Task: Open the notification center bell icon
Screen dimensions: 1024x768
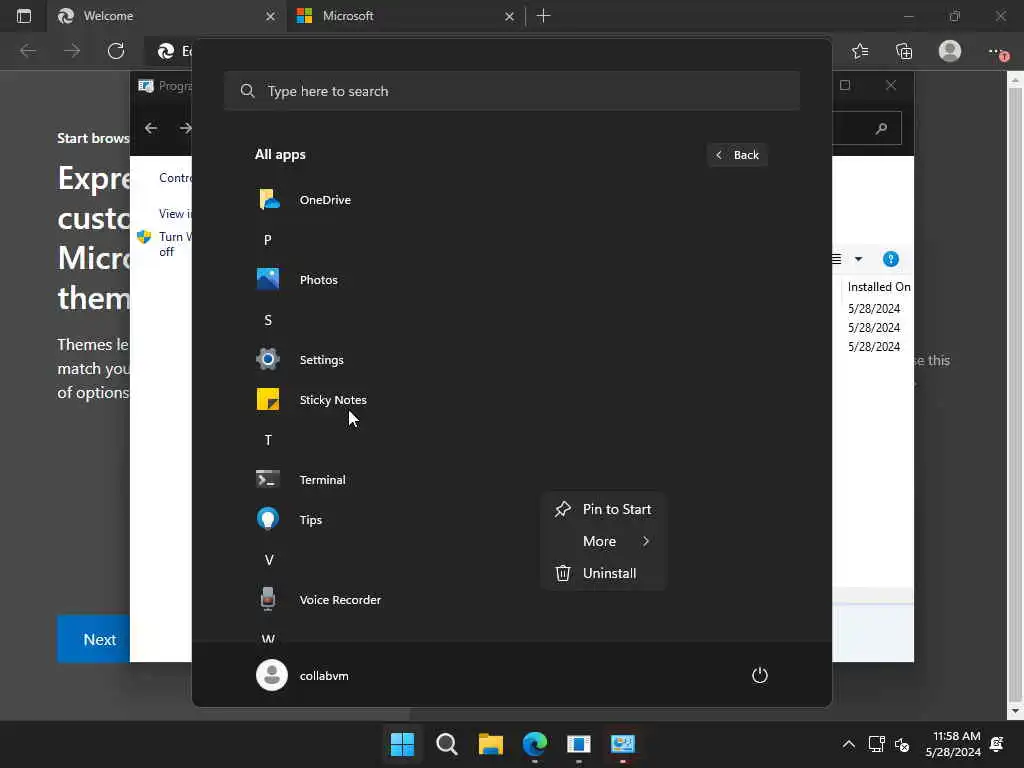Action: (x=997, y=744)
